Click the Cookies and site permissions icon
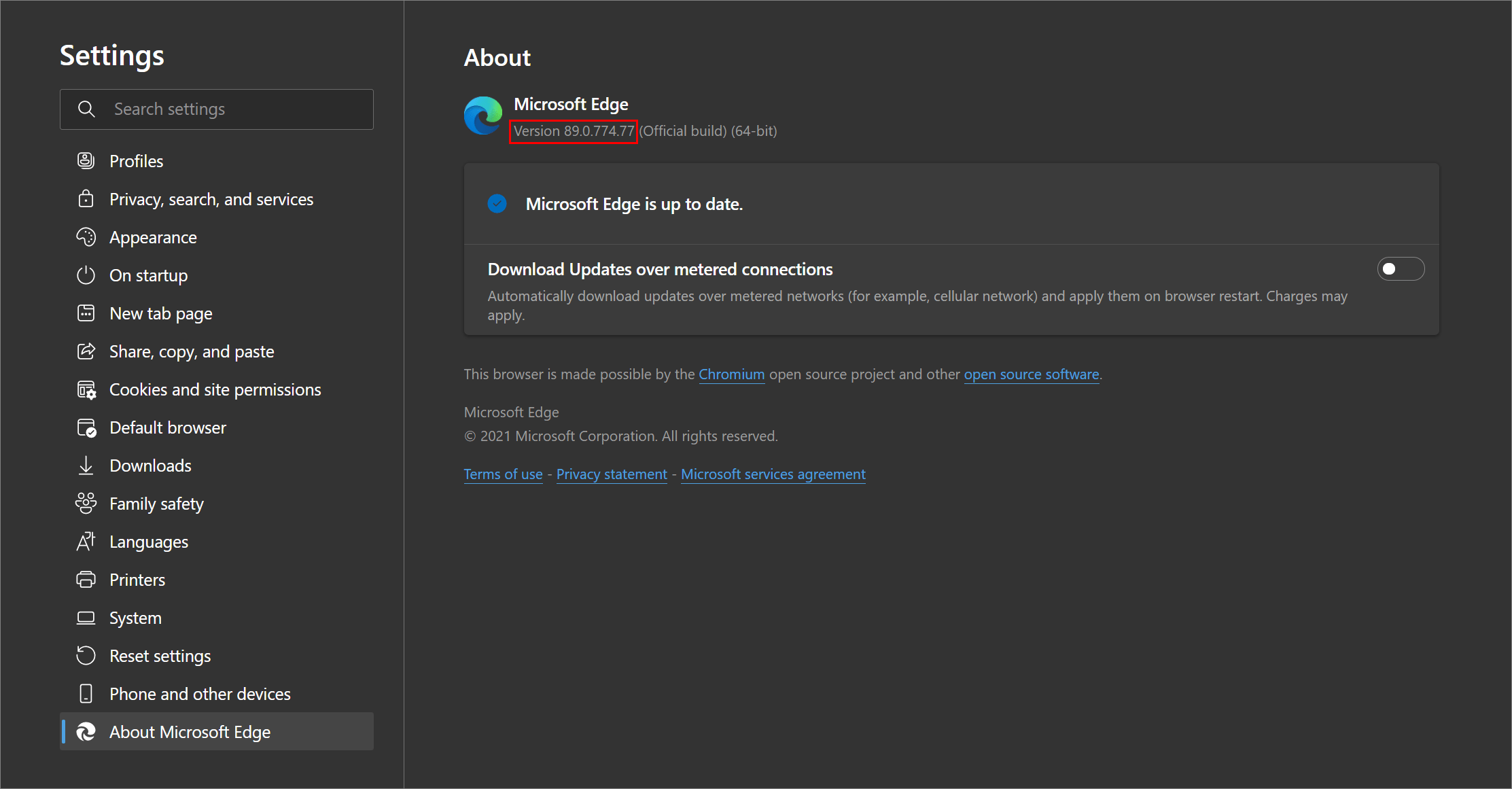1512x789 pixels. coord(86,389)
